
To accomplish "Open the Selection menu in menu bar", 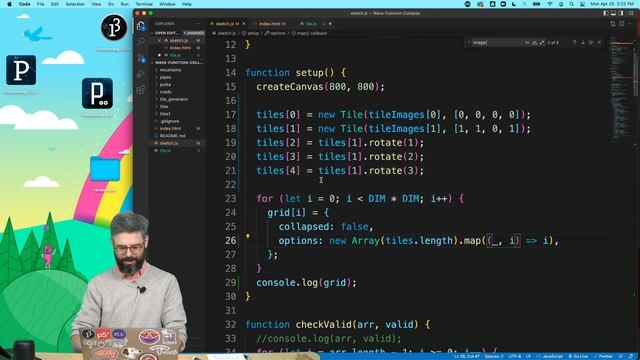I will 75,4.
